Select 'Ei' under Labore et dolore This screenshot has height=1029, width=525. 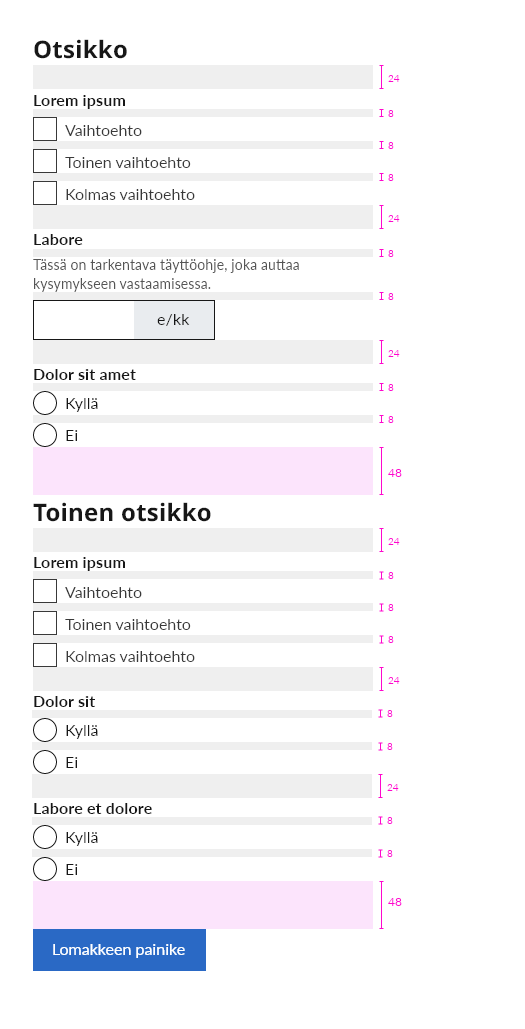point(45,869)
